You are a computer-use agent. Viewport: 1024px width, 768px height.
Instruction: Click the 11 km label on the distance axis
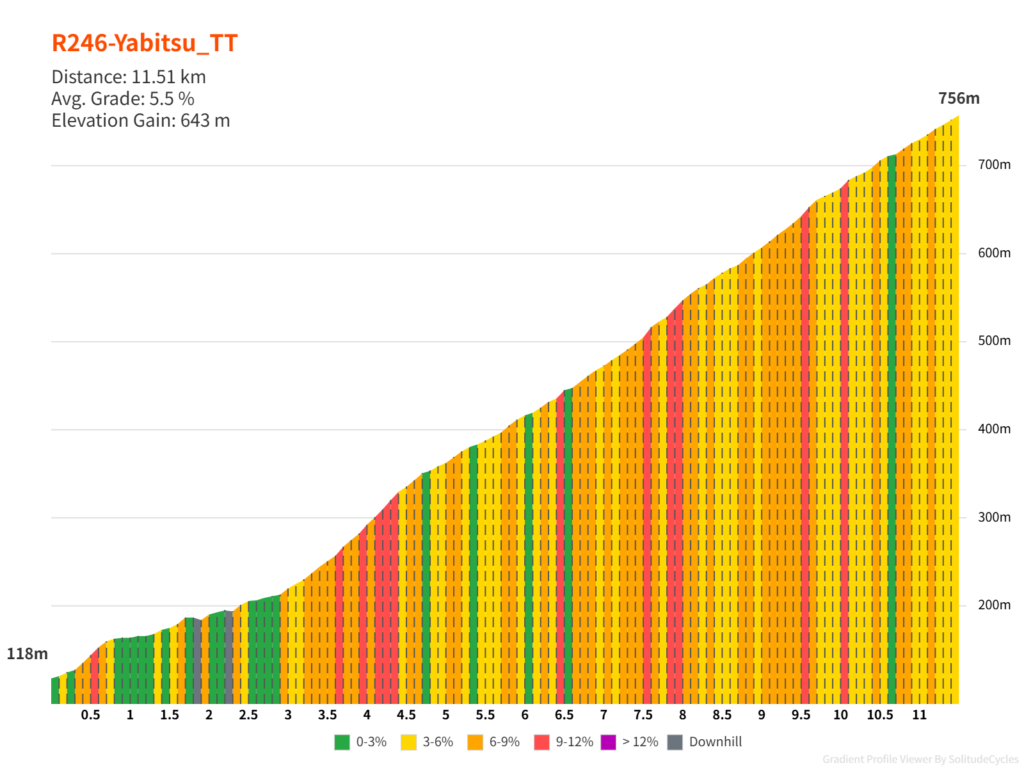[919, 715]
